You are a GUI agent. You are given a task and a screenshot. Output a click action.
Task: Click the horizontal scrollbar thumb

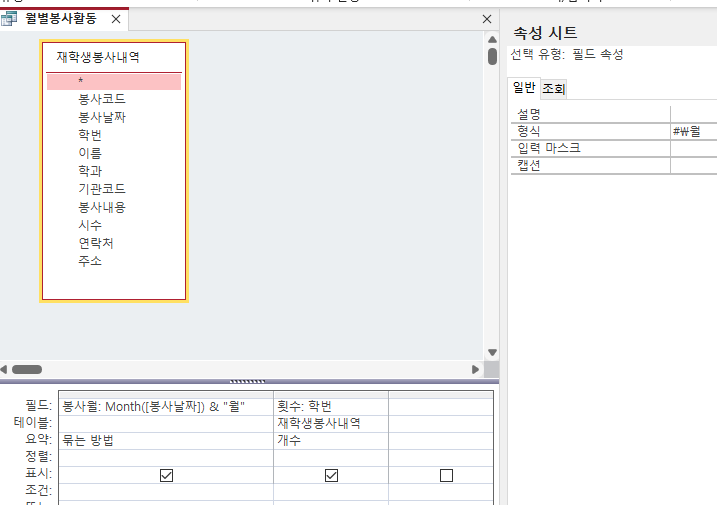point(26,369)
